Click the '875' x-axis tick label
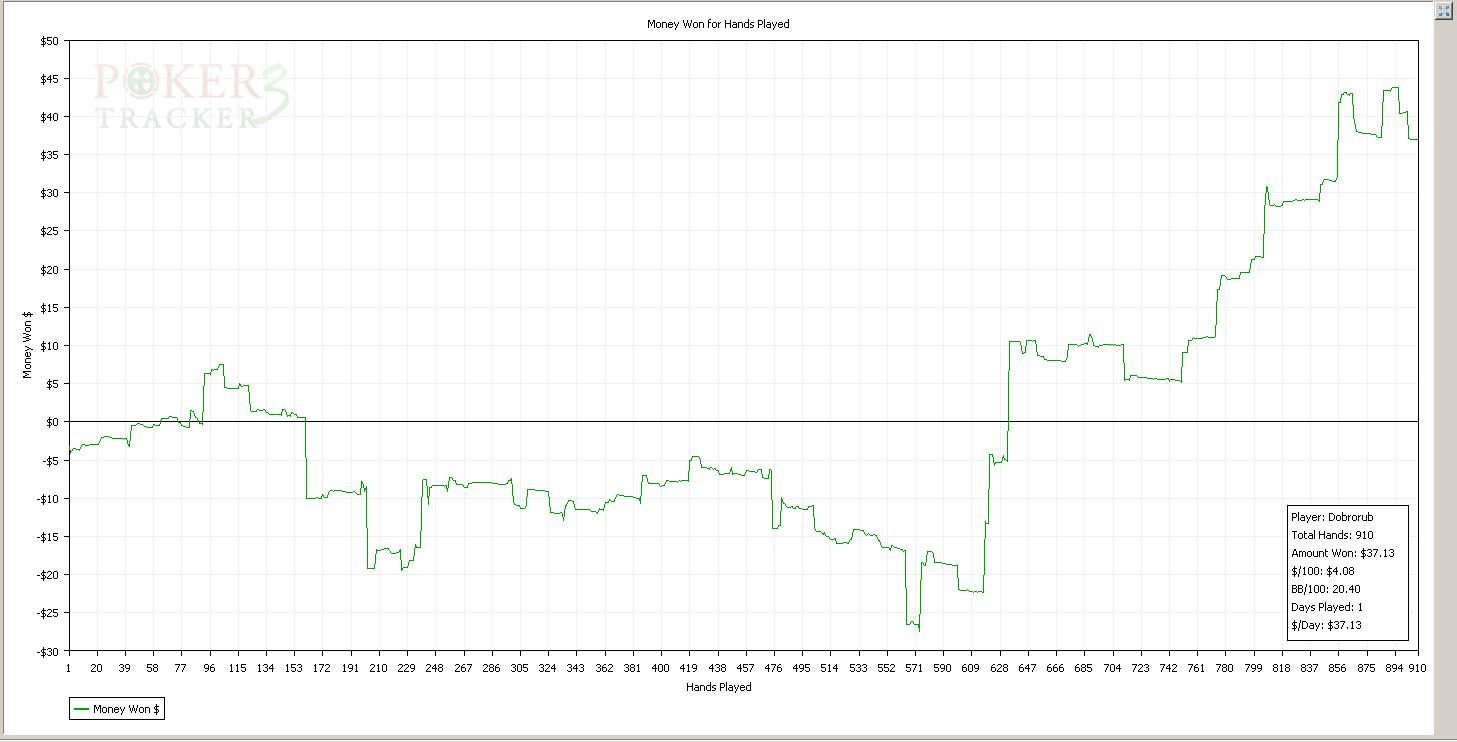This screenshot has width=1457, height=742. click(1366, 668)
